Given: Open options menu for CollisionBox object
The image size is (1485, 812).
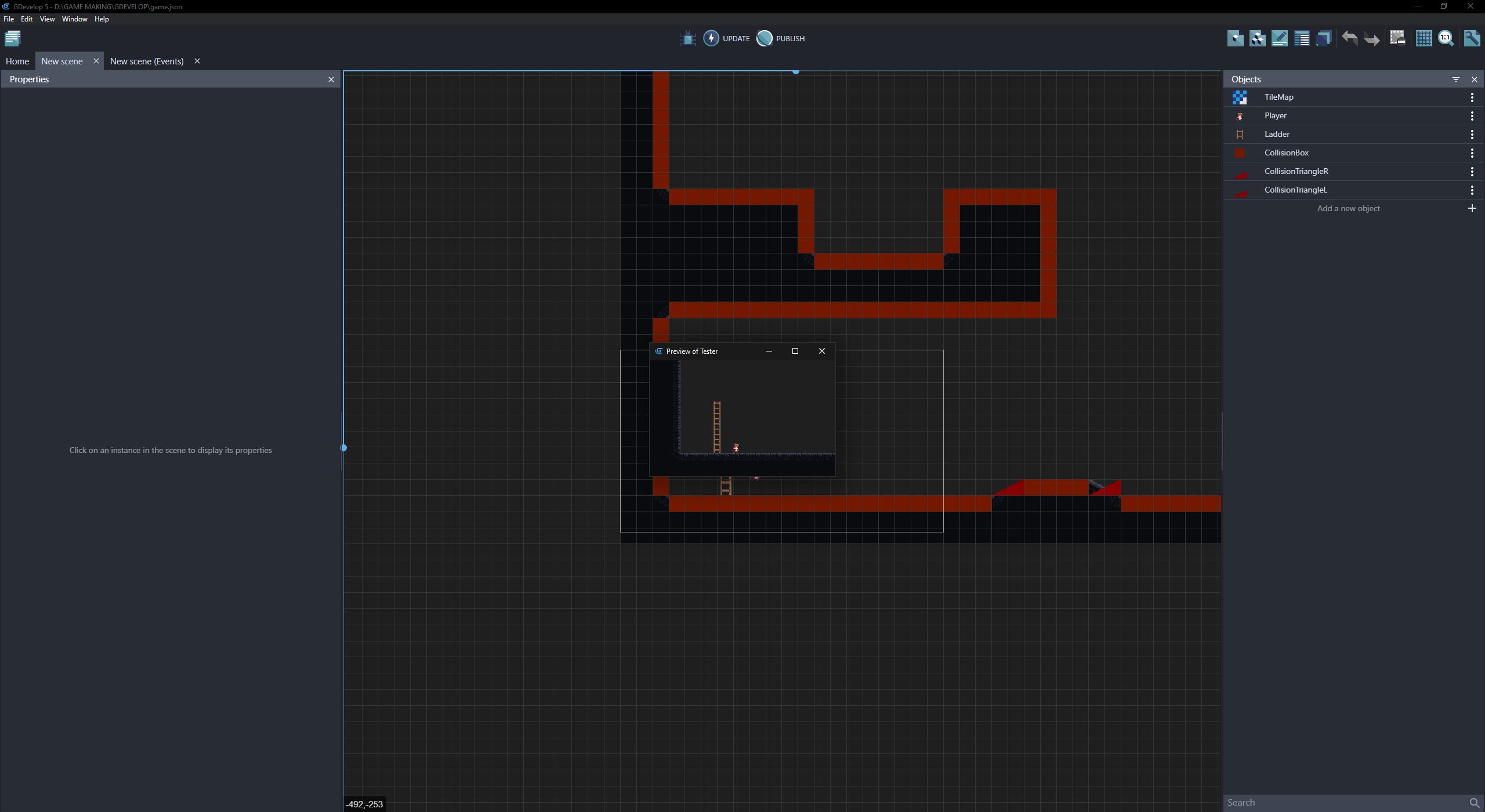Looking at the screenshot, I should [1472, 153].
